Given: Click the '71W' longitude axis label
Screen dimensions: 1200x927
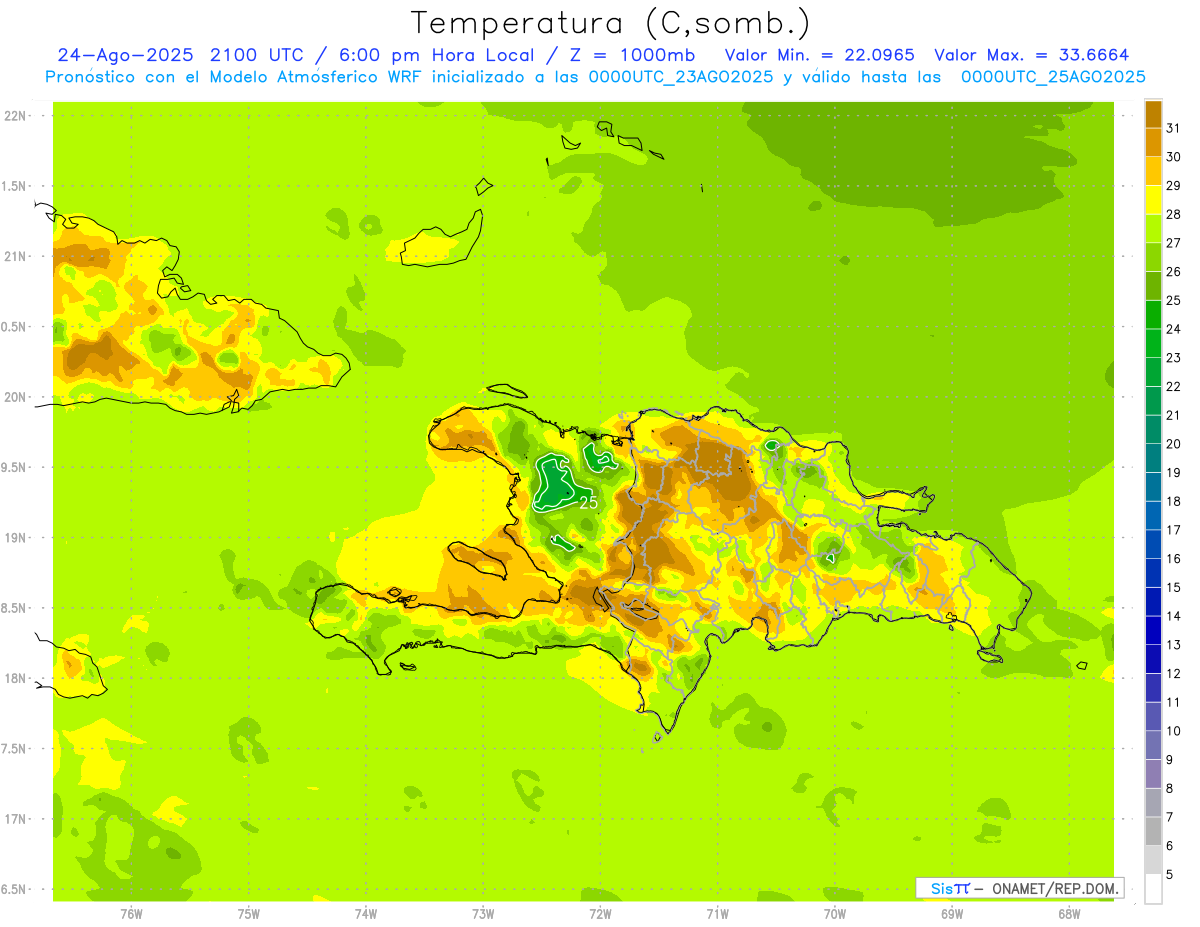Looking at the screenshot, I should pyautogui.click(x=717, y=914).
